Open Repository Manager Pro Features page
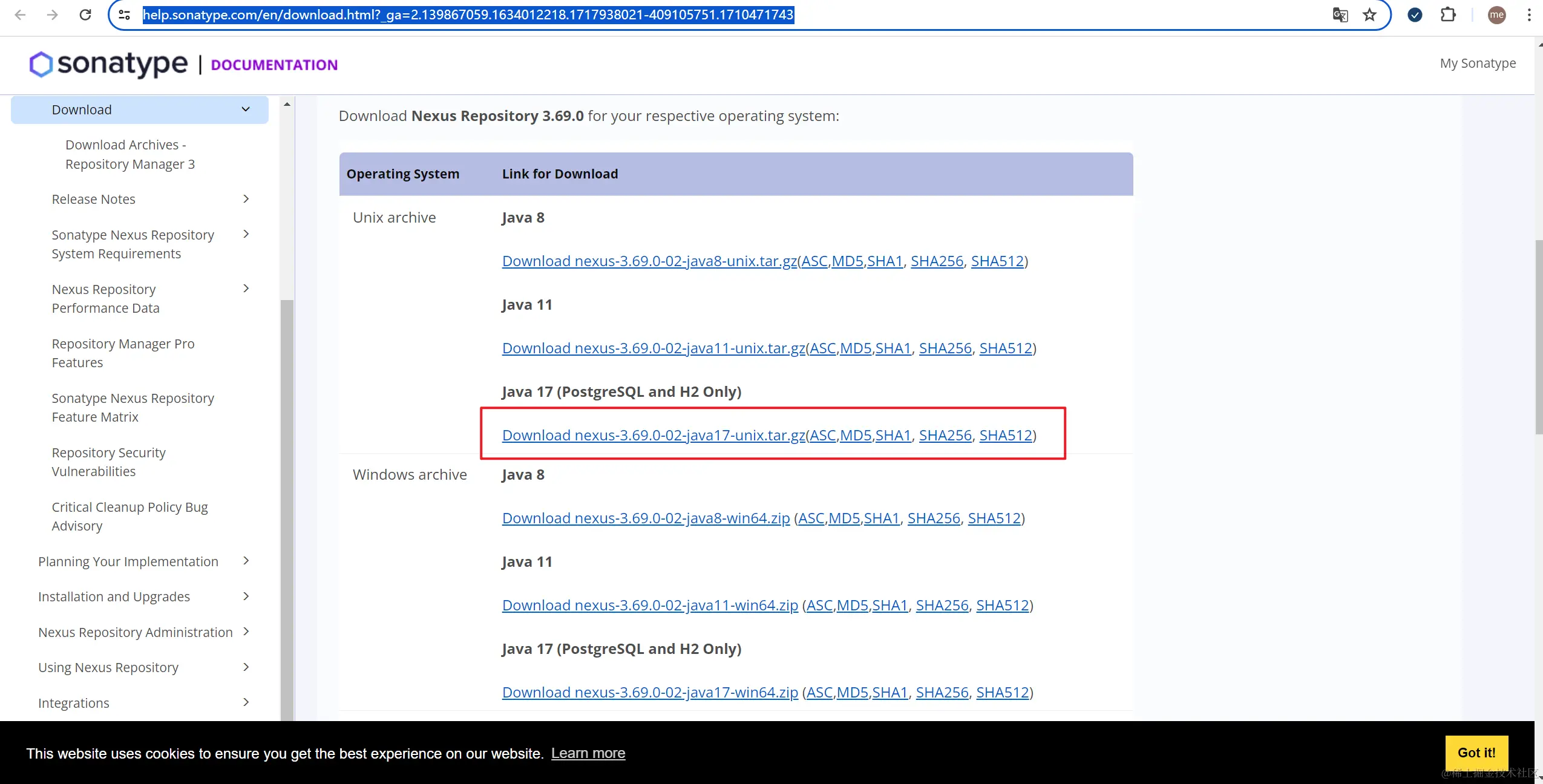The width and height of the screenshot is (1543, 784). [x=123, y=353]
